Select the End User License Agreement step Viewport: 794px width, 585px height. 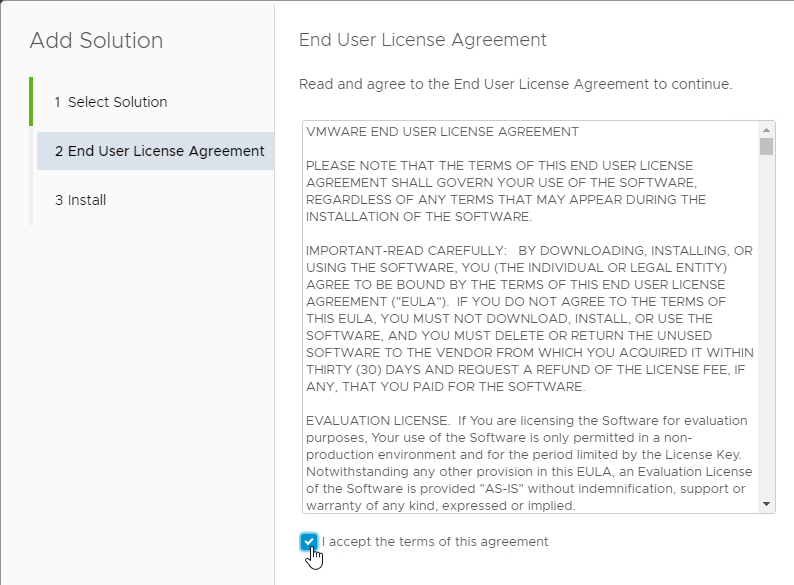[x=155, y=151]
